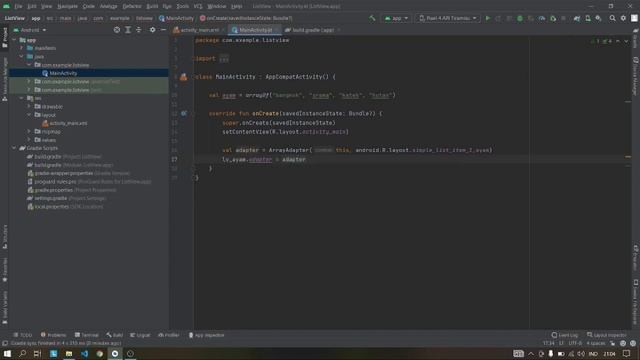The image size is (640, 360).
Task: Expand the mipmap folder
Action: (x=29, y=131)
